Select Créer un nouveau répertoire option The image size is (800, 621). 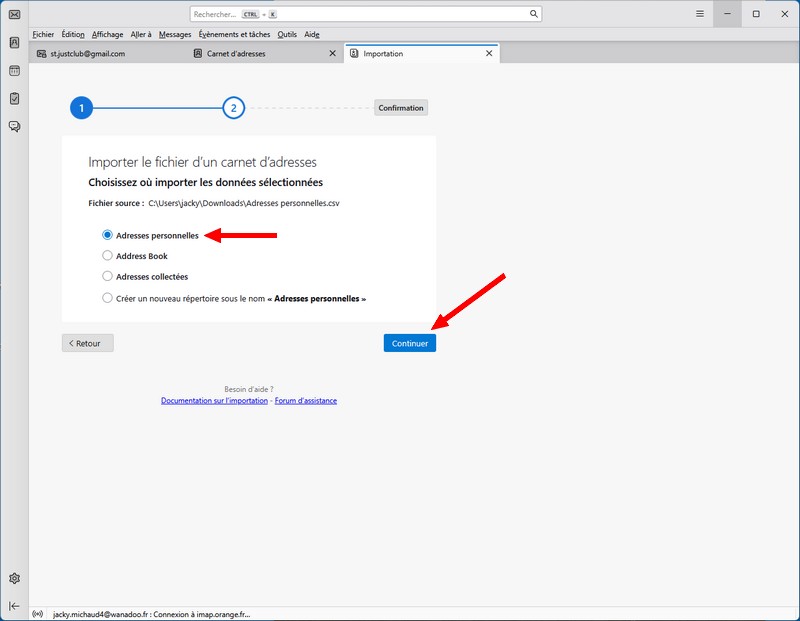click(108, 298)
